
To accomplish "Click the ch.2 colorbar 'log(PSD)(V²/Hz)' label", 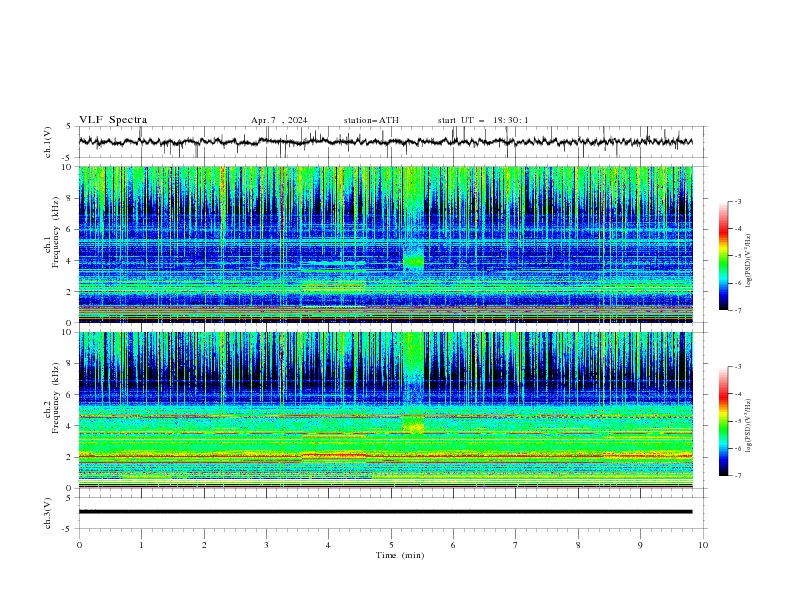I will click(749, 425).
